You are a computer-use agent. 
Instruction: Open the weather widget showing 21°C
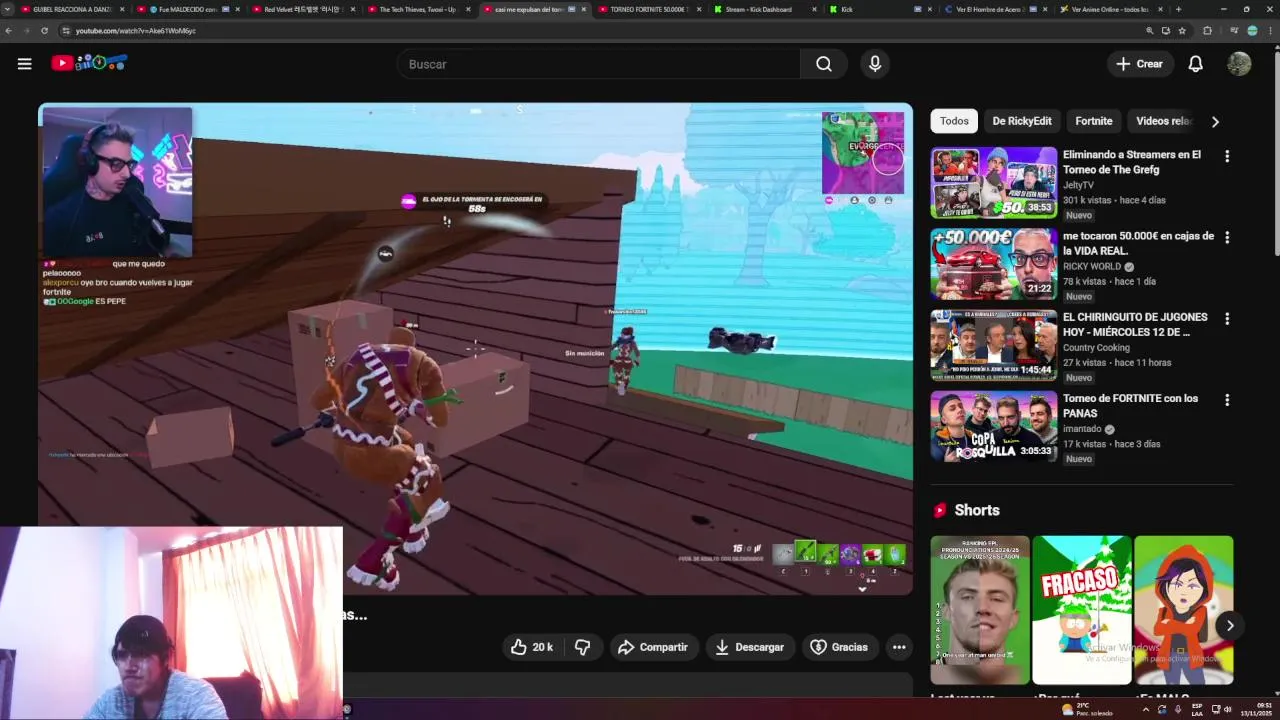tap(1088, 709)
